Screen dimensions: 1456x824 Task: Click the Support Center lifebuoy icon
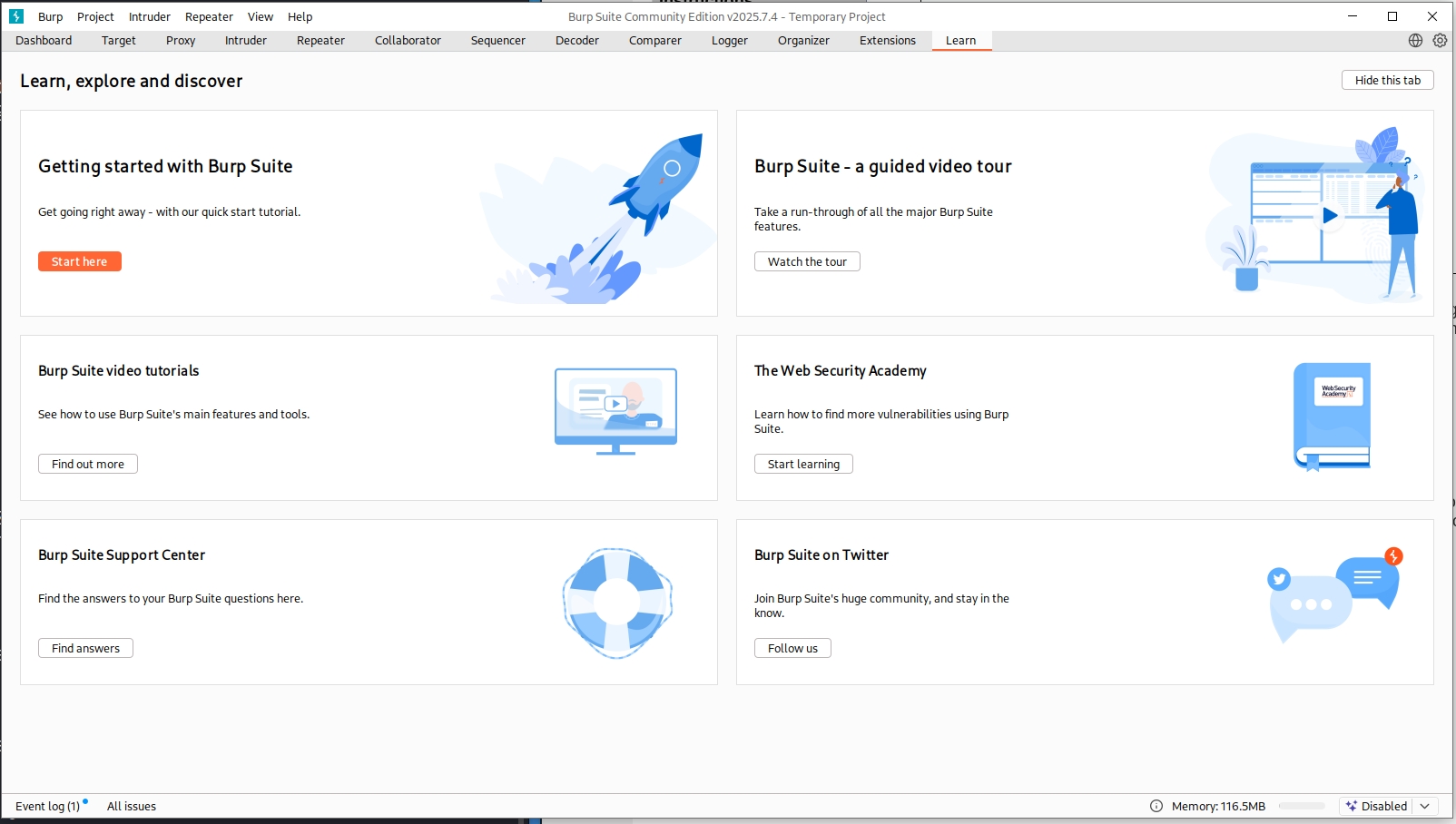[617, 603]
